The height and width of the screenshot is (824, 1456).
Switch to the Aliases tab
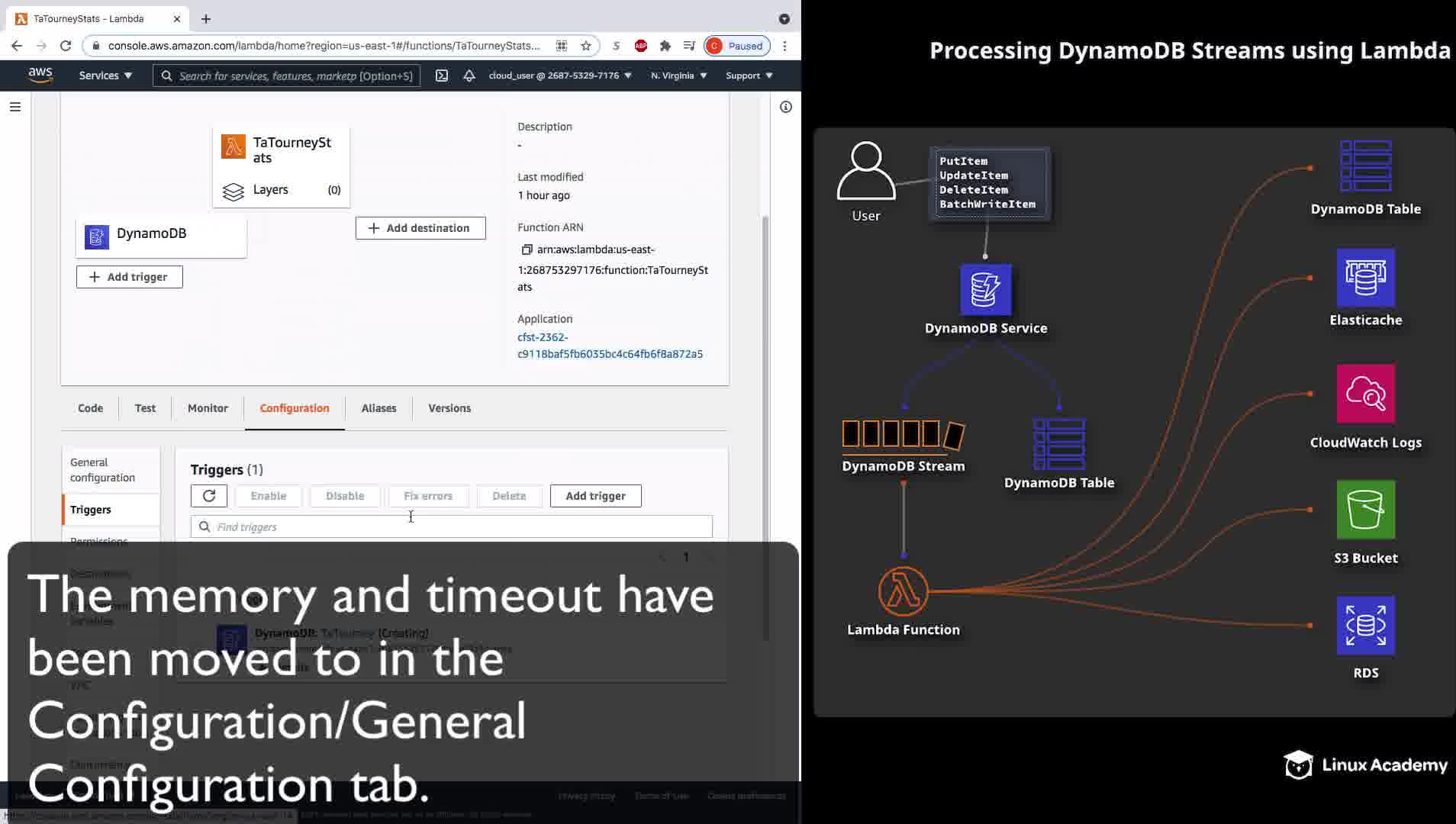click(x=378, y=408)
